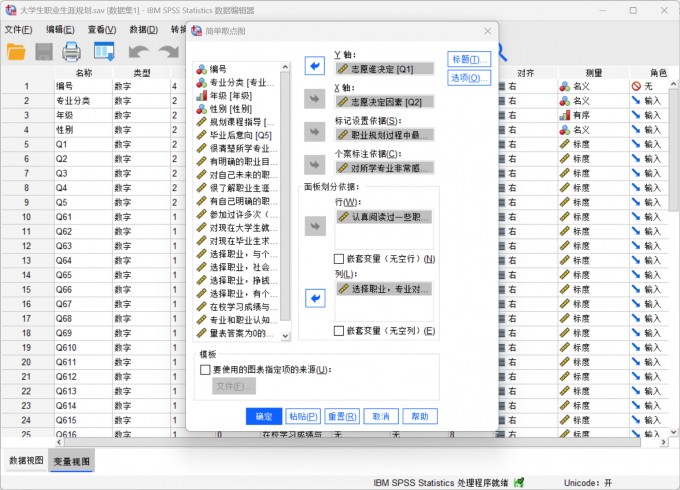Click the 名称 column header
The height and width of the screenshot is (490, 680).
pos(83,73)
